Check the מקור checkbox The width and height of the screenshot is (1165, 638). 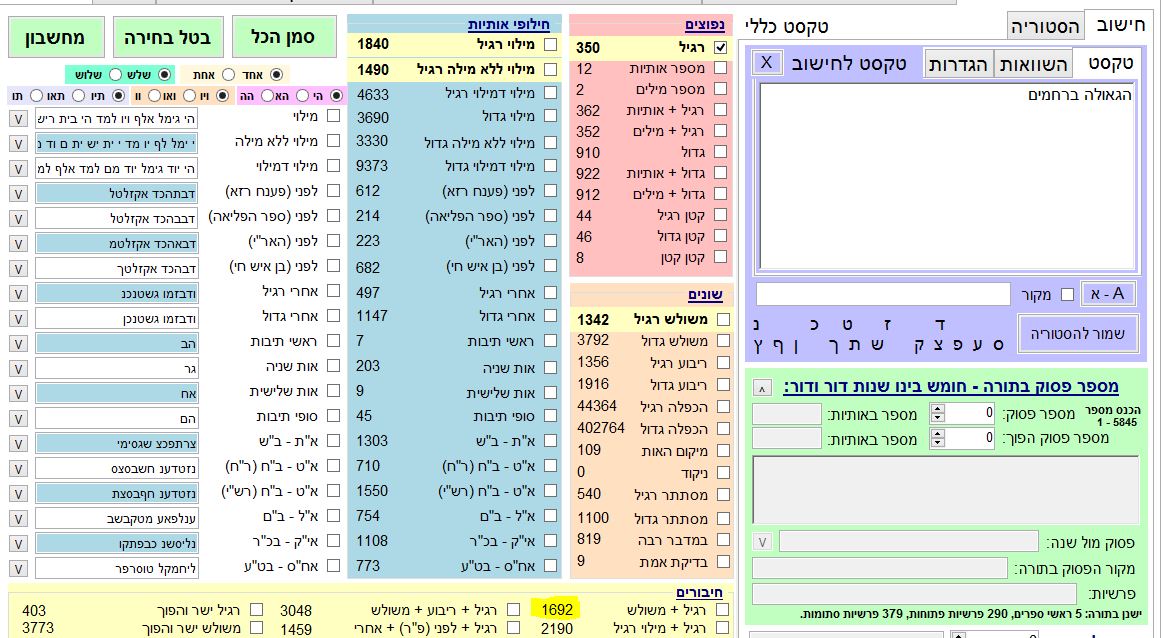[1067, 295]
